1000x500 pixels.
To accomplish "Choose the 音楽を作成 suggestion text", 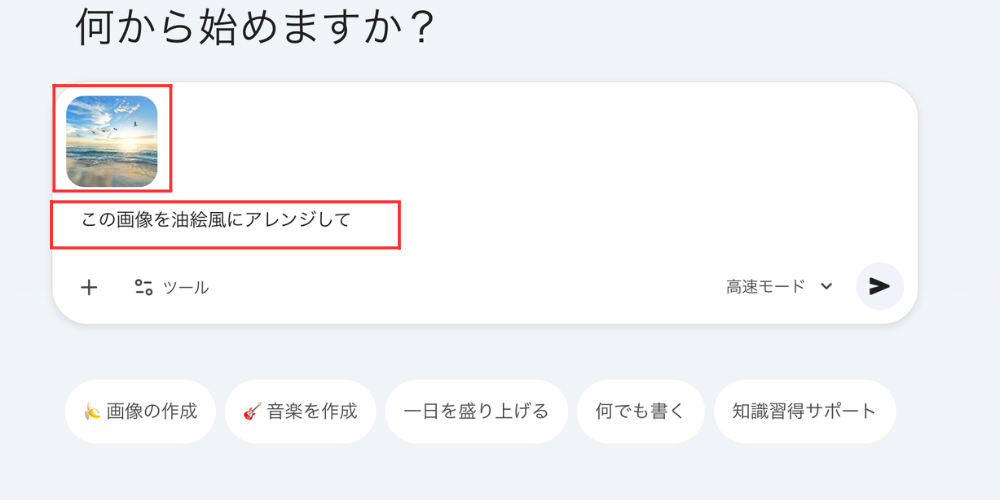I will [x=312, y=411].
